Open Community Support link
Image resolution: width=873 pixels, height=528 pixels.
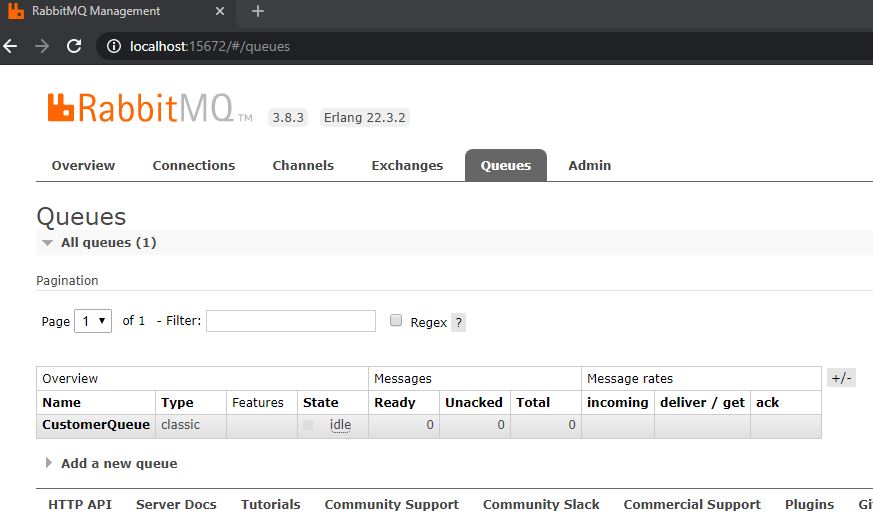[x=391, y=505]
